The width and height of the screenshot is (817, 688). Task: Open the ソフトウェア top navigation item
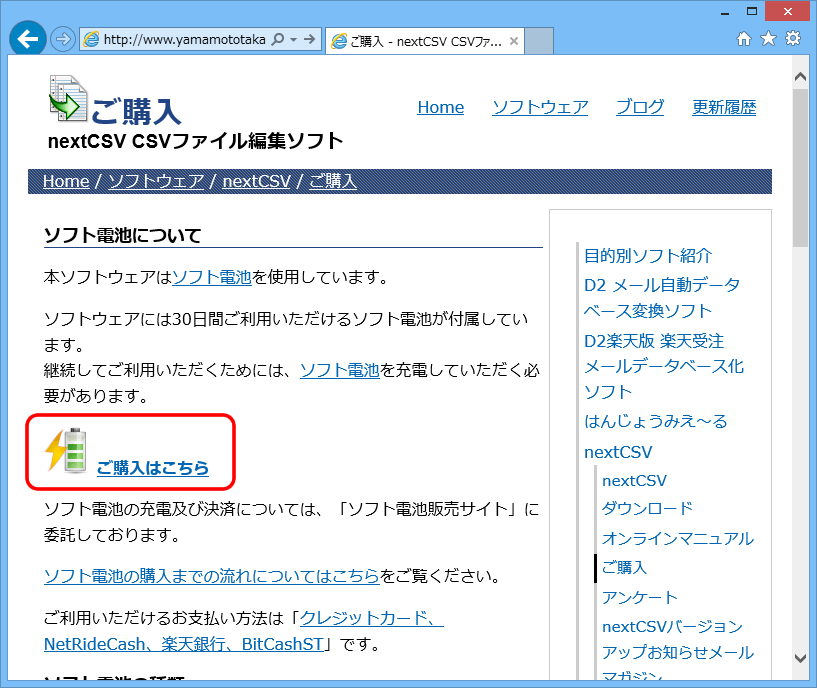[x=539, y=107]
